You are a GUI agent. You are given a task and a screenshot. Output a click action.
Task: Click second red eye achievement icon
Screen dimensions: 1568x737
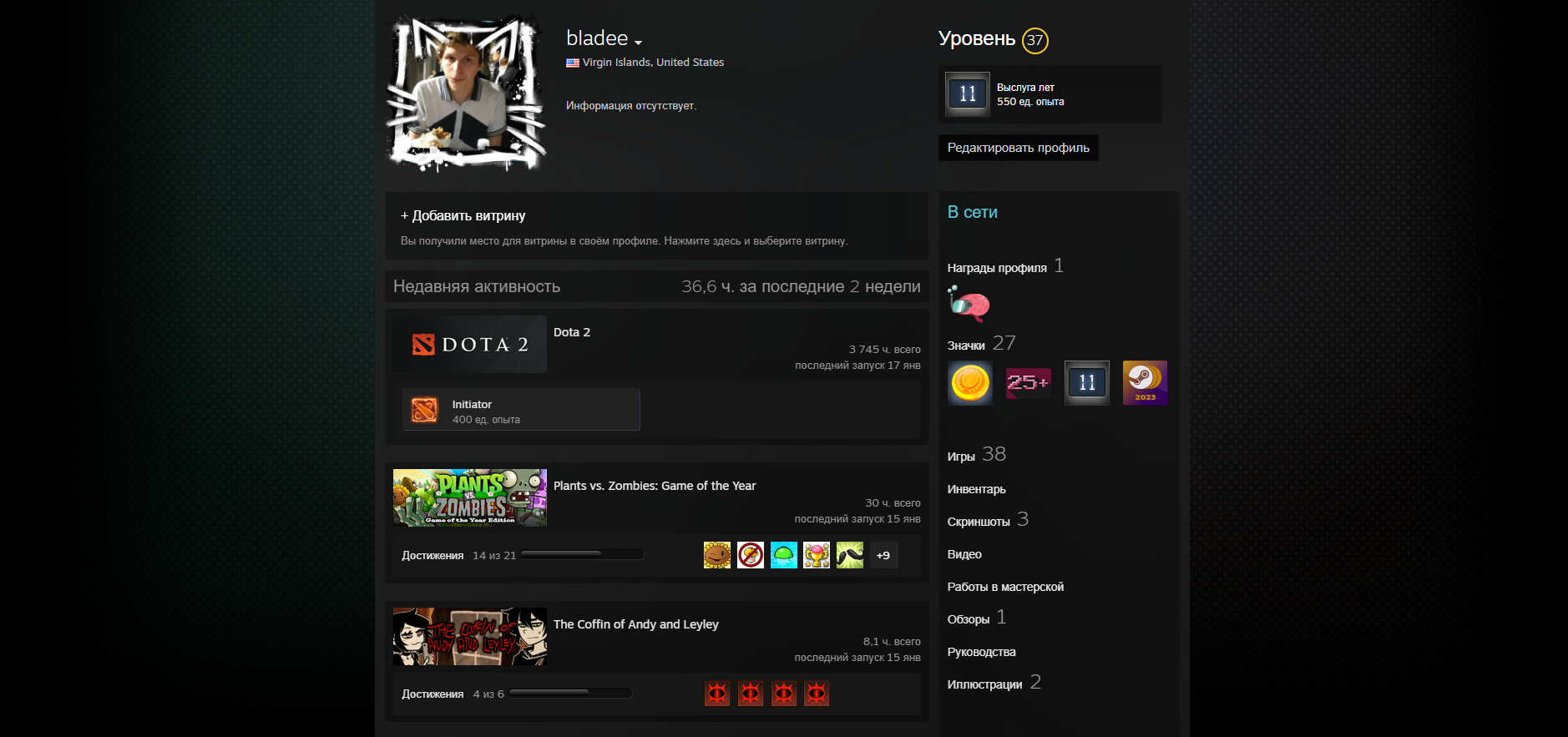point(751,694)
